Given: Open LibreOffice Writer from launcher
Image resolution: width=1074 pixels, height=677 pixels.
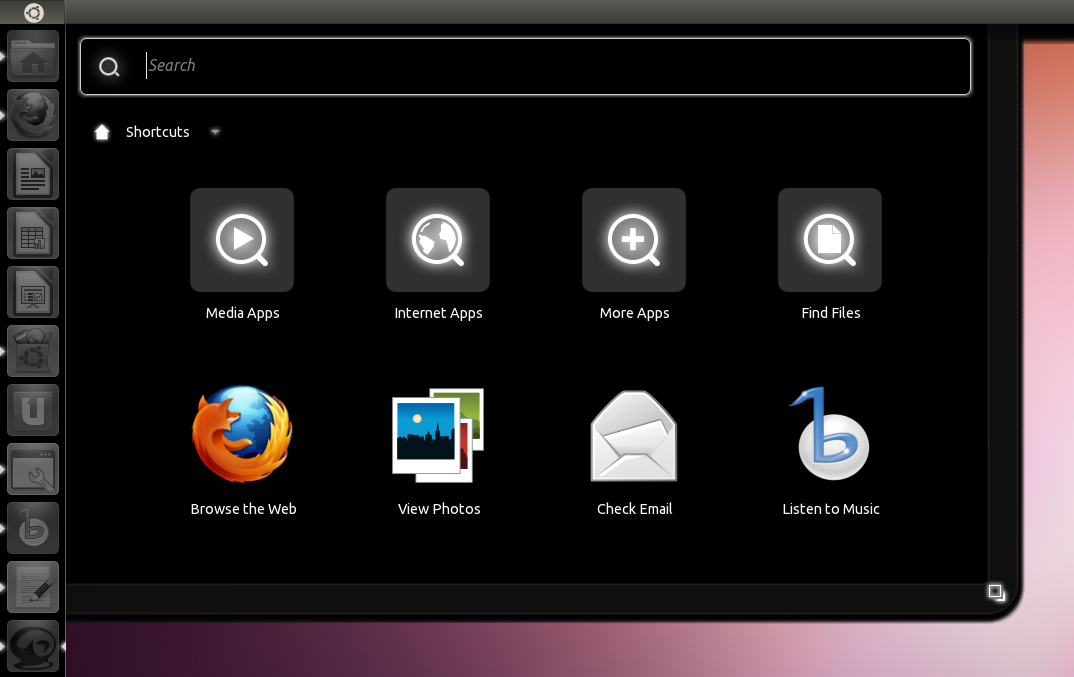Looking at the screenshot, I should pos(33,174).
